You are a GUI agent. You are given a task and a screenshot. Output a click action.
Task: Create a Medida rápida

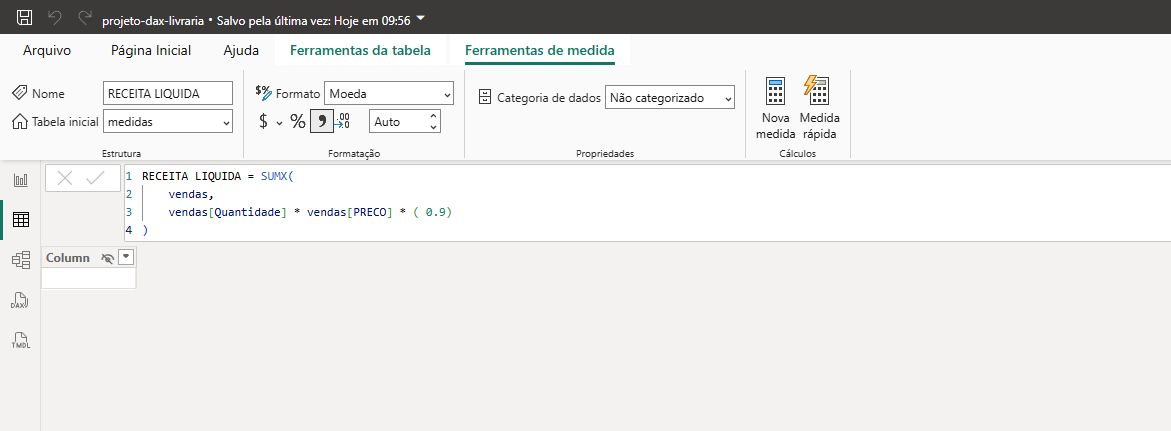tap(819, 108)
